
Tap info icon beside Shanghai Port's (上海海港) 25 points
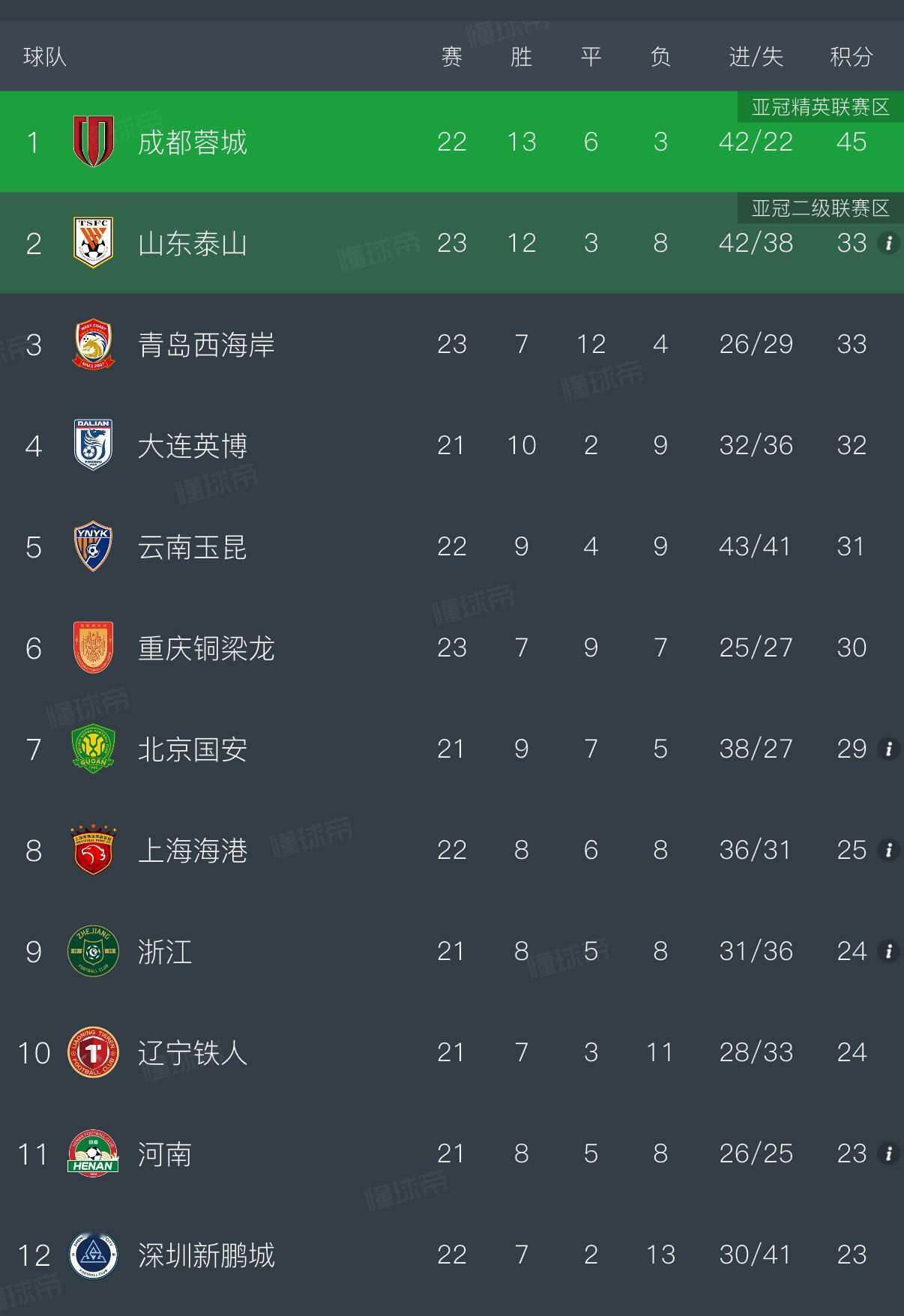pyautogui.click(x=888, y=850)
